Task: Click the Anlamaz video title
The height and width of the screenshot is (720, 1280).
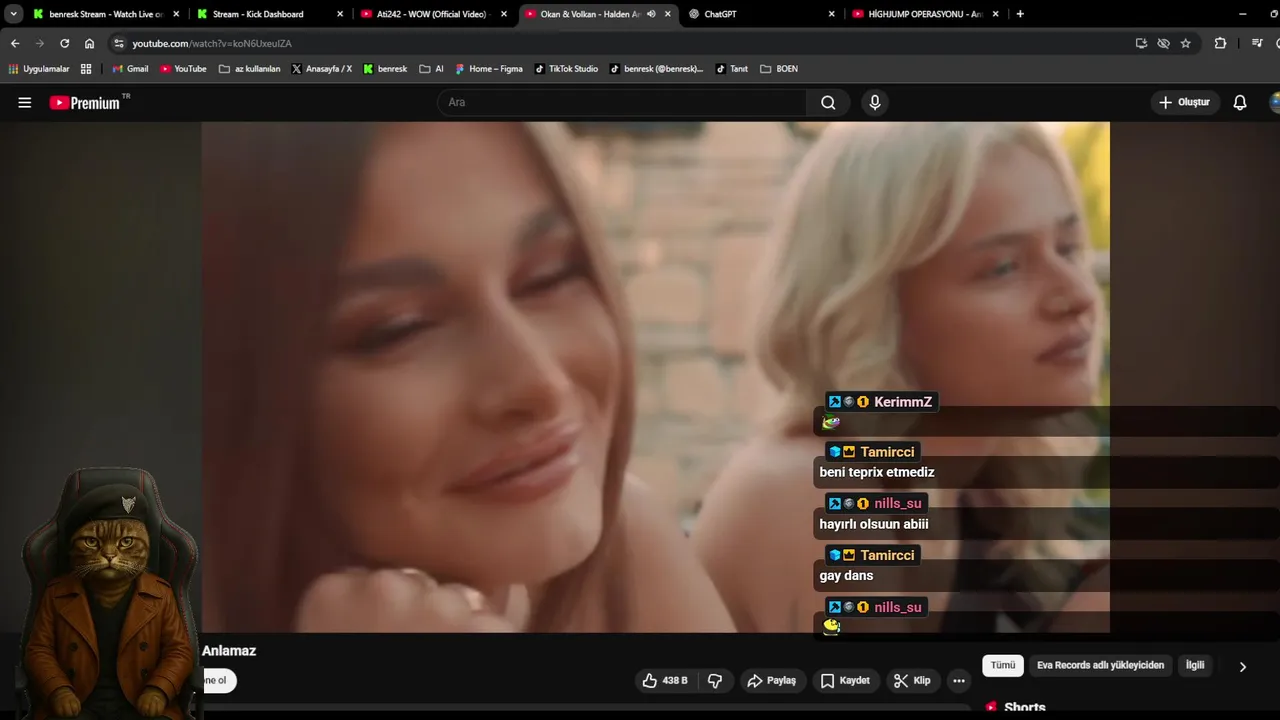Action: coord(229,650)
